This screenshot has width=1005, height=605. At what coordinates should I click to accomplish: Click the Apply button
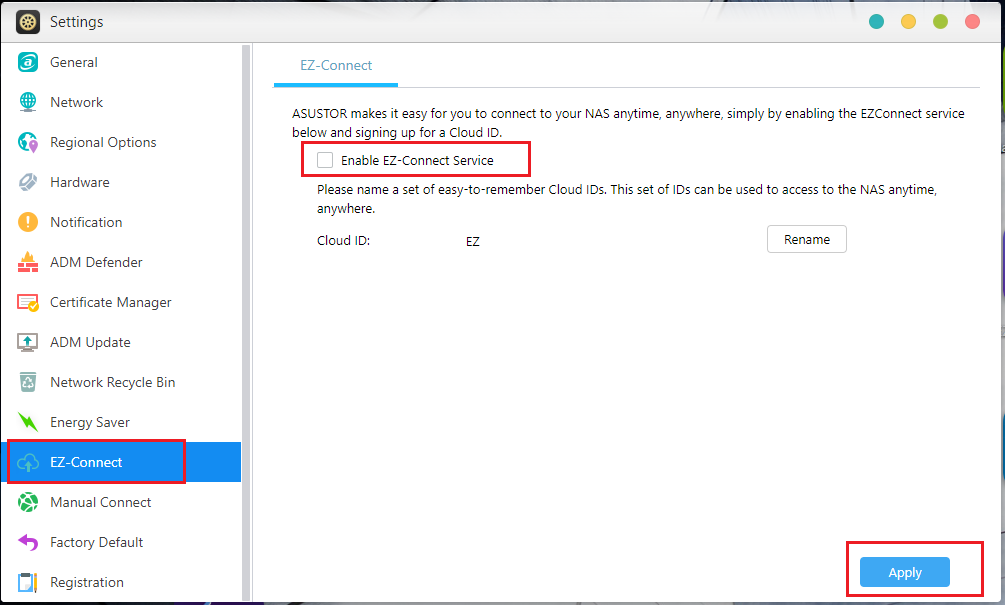(904, 572)
